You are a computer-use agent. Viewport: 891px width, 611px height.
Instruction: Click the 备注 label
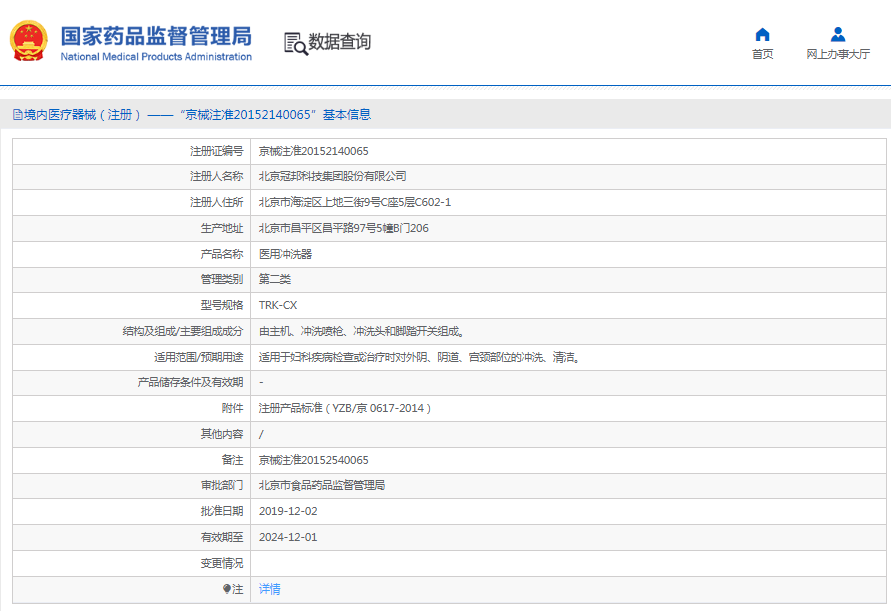[x=232, y=460]
